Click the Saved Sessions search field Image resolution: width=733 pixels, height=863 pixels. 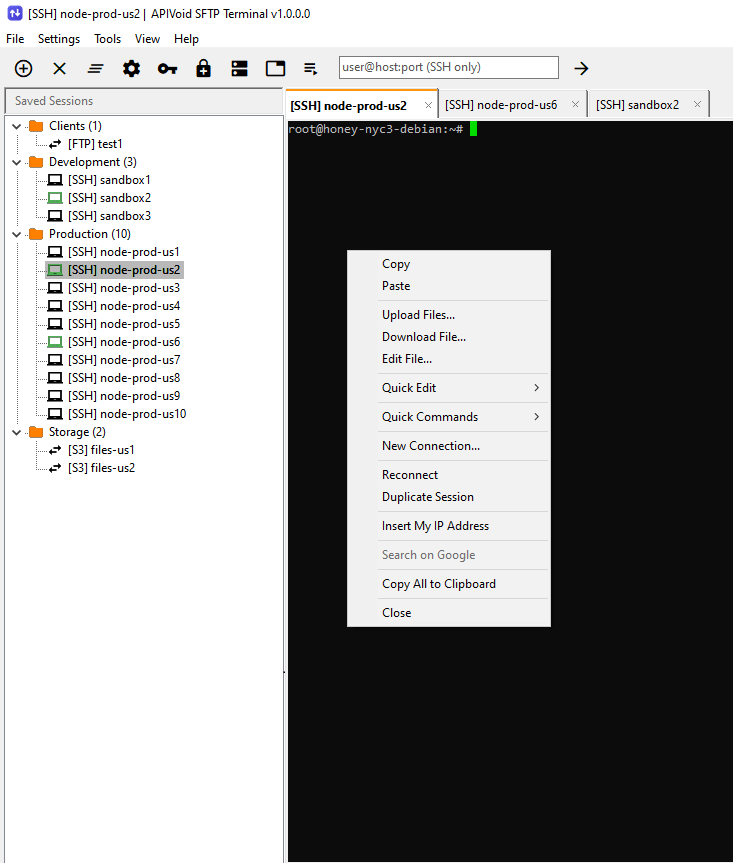144,101
